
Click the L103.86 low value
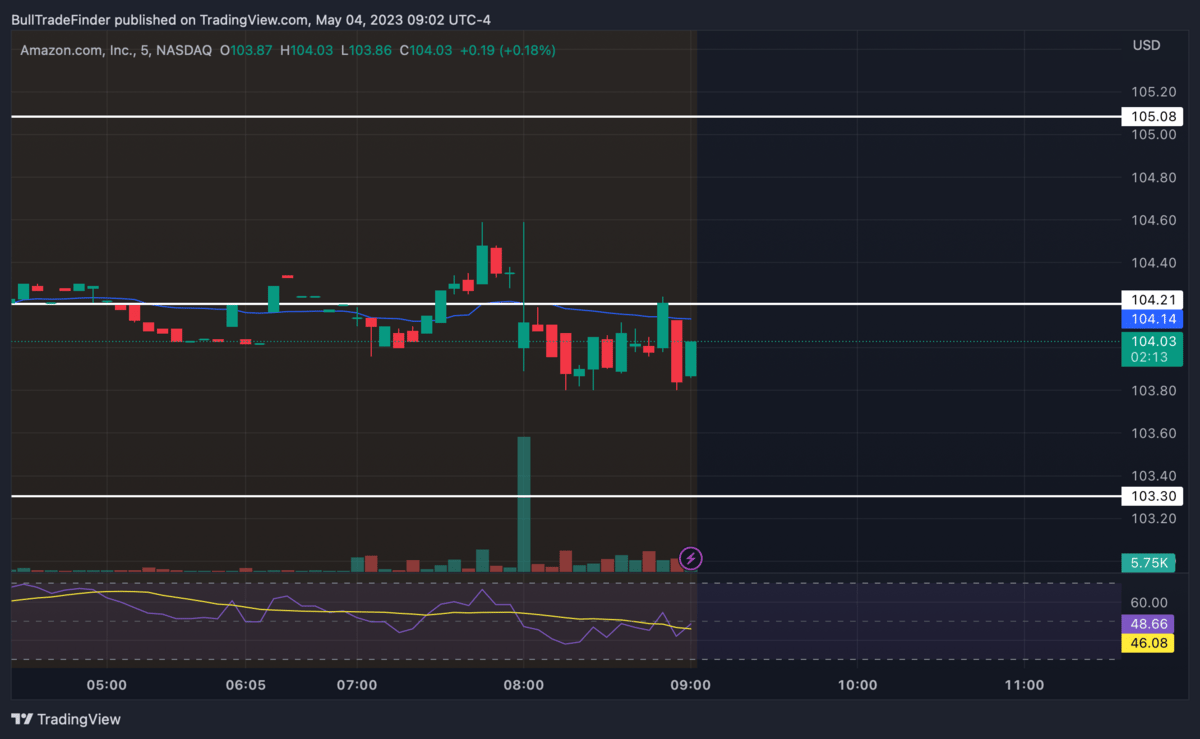[365, 50]
